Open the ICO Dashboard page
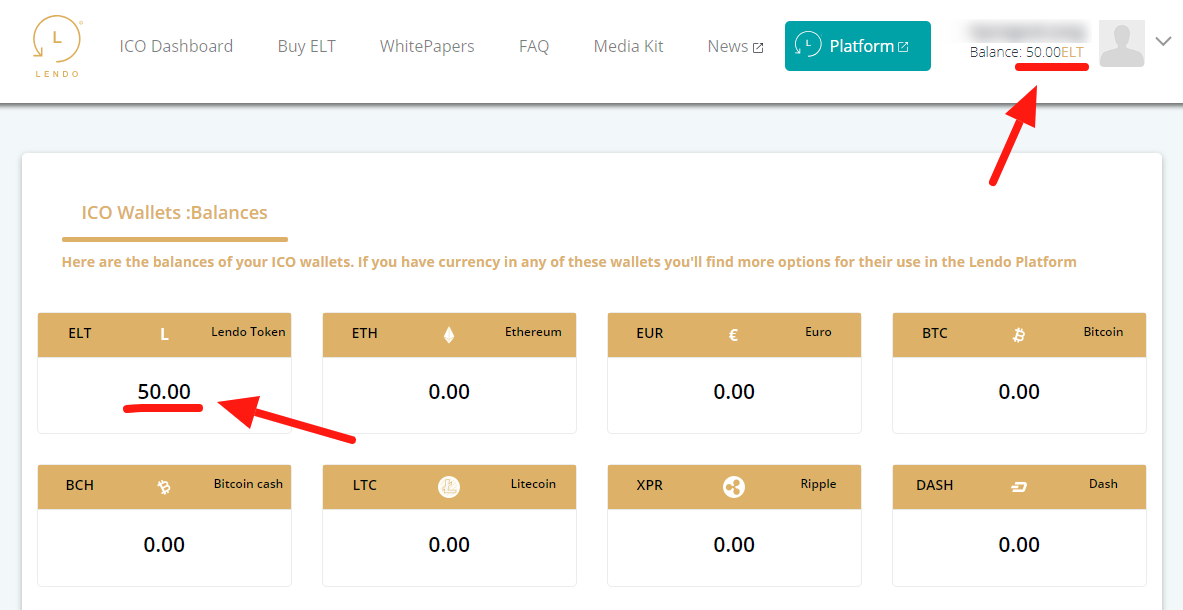 176,47
